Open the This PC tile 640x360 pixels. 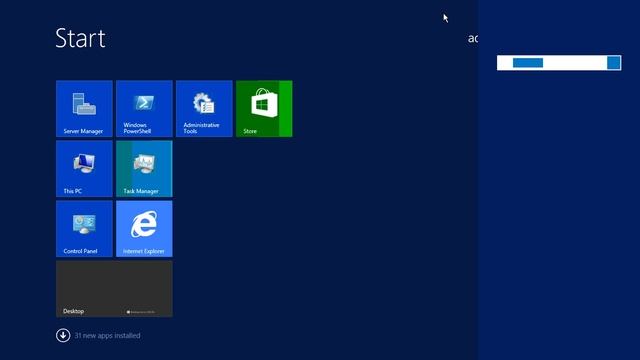pyautogui.click(x=84, y=169)
